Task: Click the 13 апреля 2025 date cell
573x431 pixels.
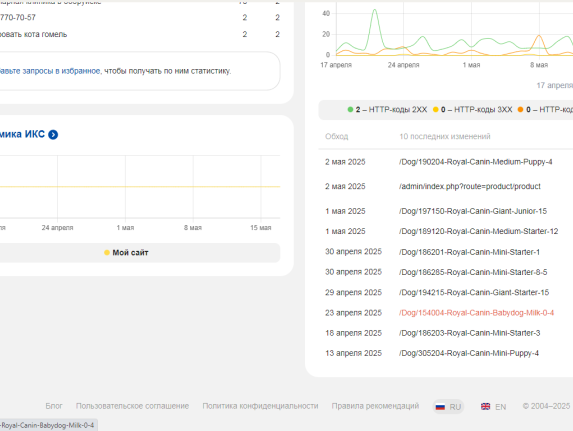Action: point(353,353)
